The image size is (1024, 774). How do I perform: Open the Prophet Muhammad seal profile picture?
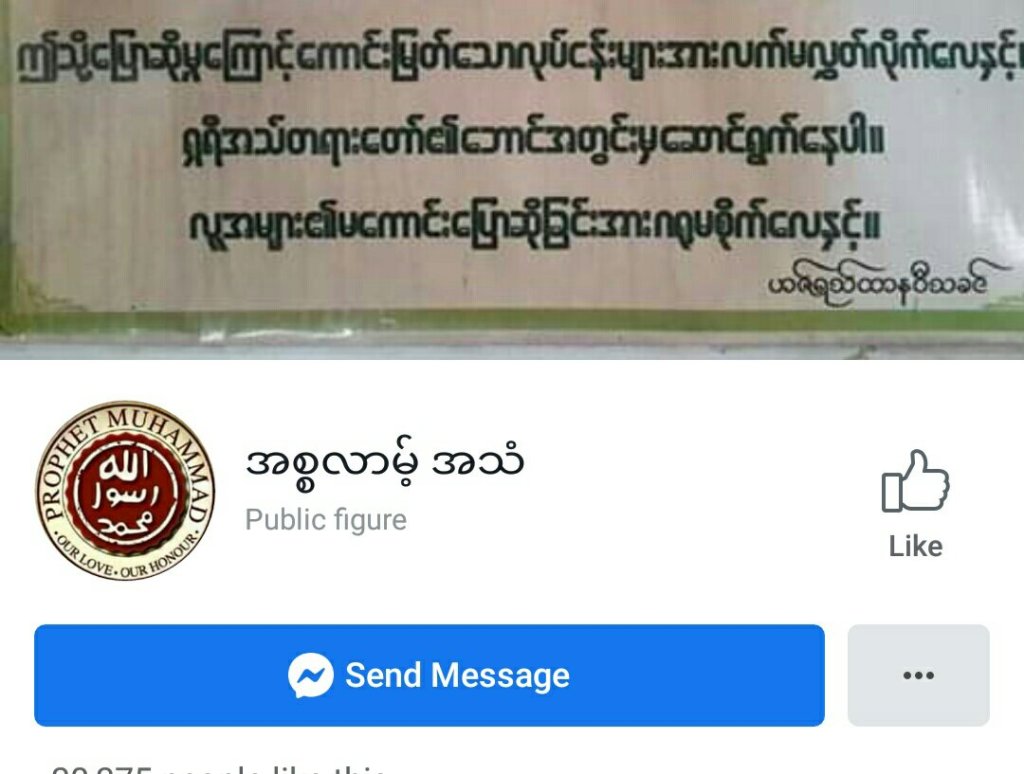(125, 490)
